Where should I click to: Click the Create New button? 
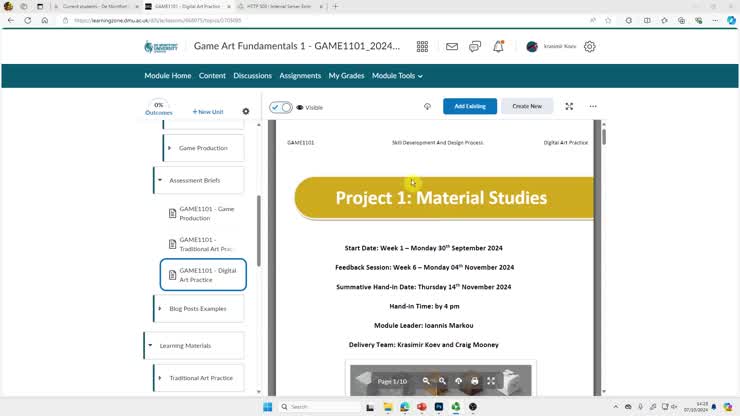point(527,106)
